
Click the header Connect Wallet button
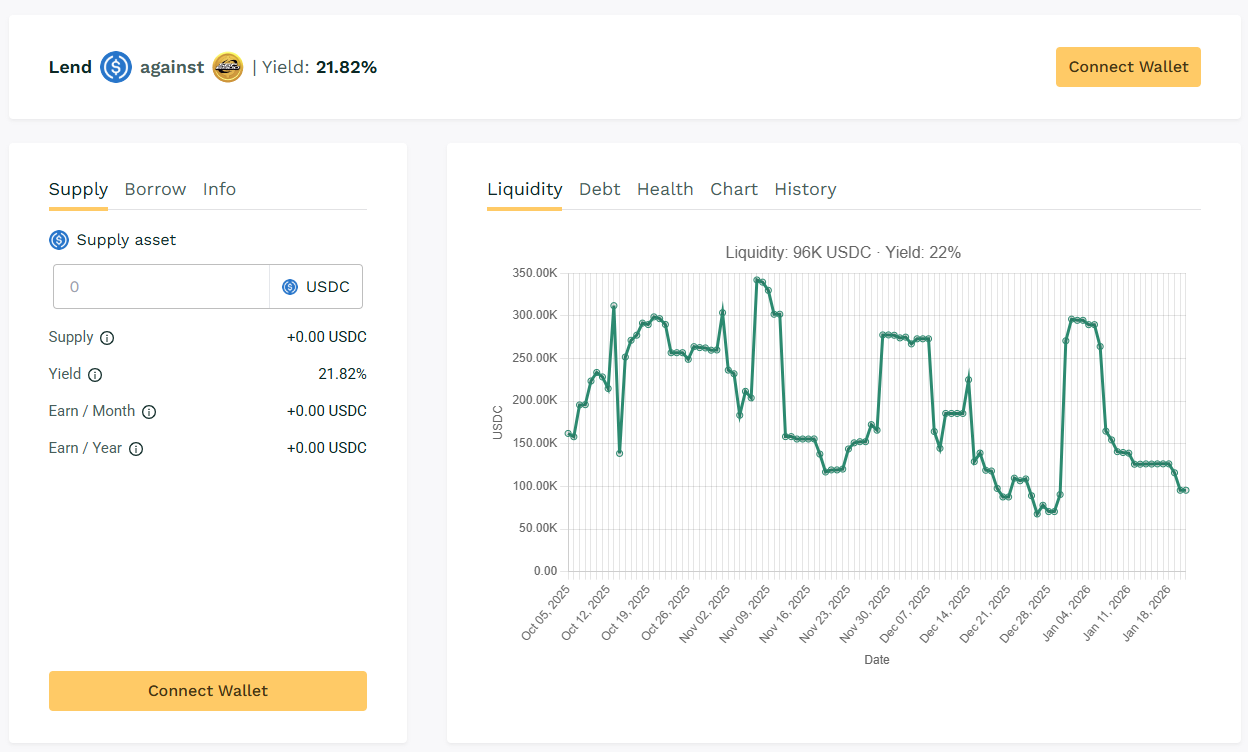(1128, 67)
